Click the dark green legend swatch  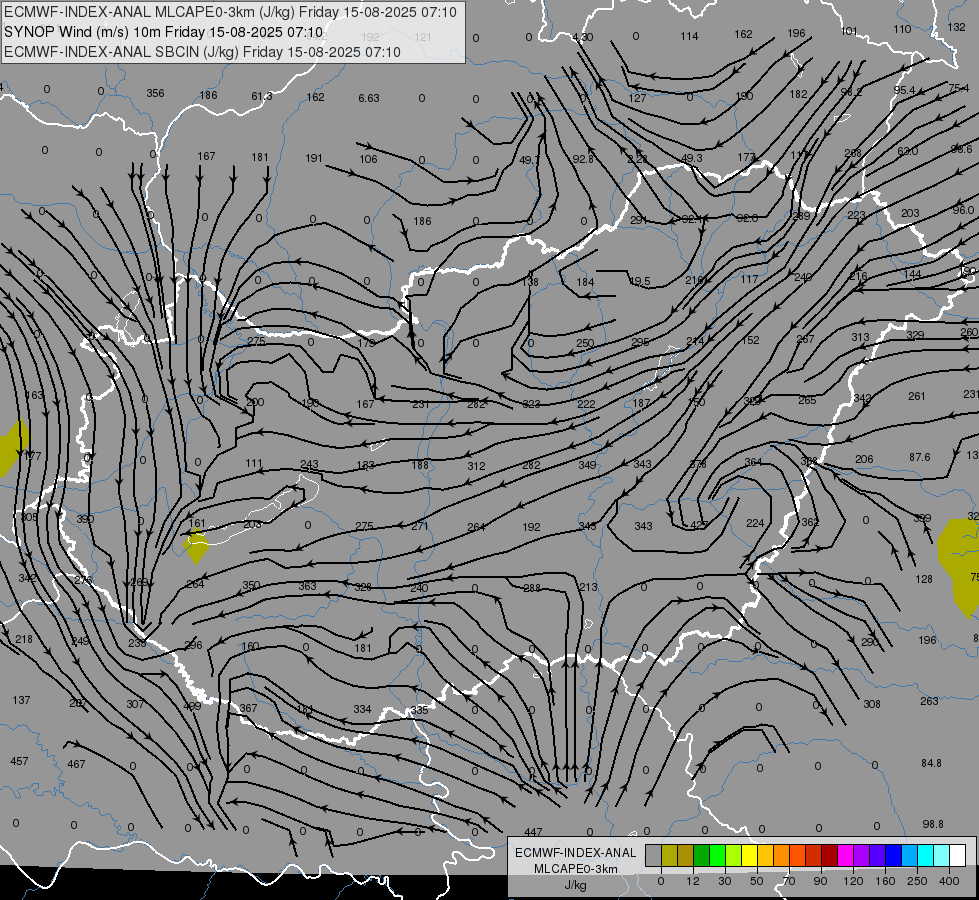tap(702, 855)
